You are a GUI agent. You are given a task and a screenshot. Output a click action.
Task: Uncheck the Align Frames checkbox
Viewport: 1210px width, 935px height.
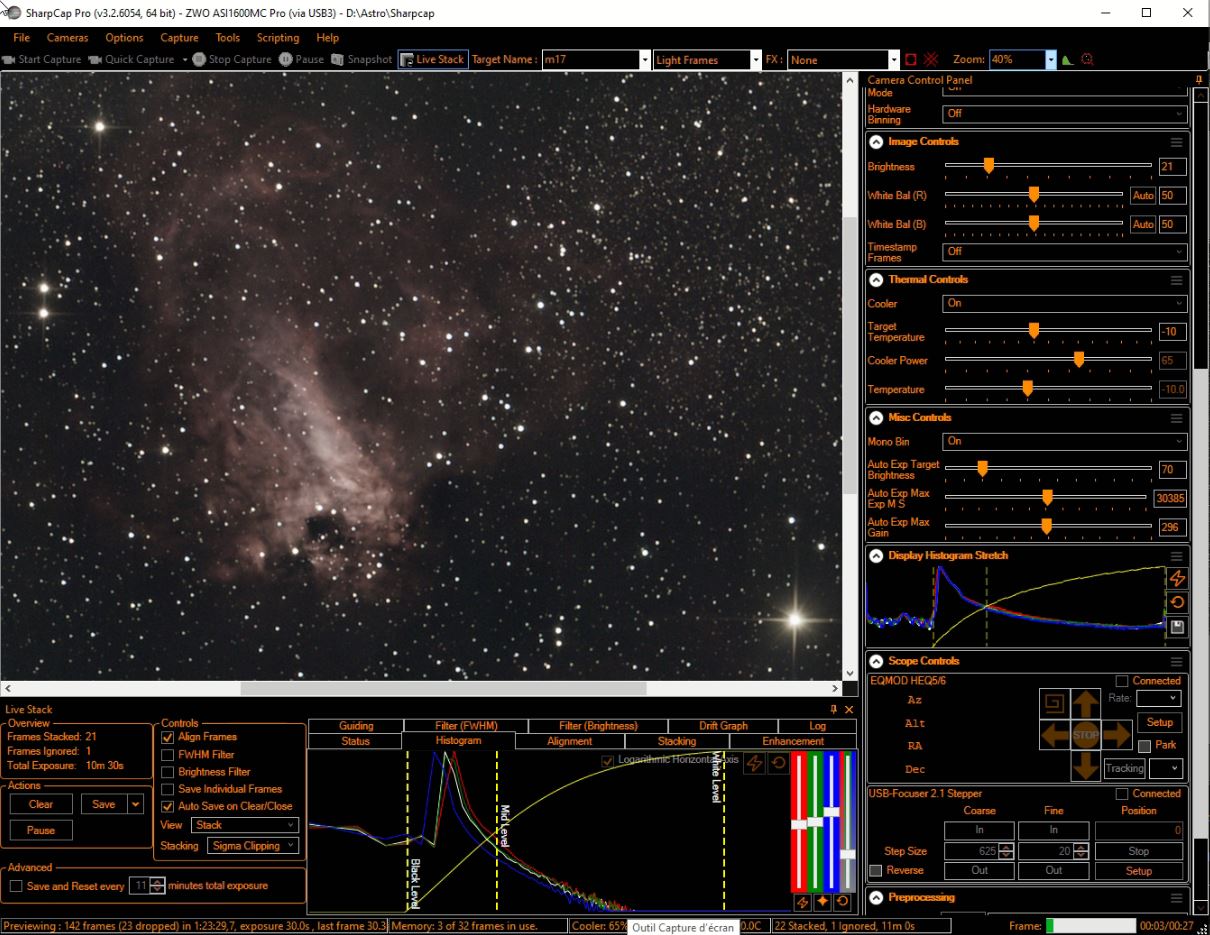[168, 737]
